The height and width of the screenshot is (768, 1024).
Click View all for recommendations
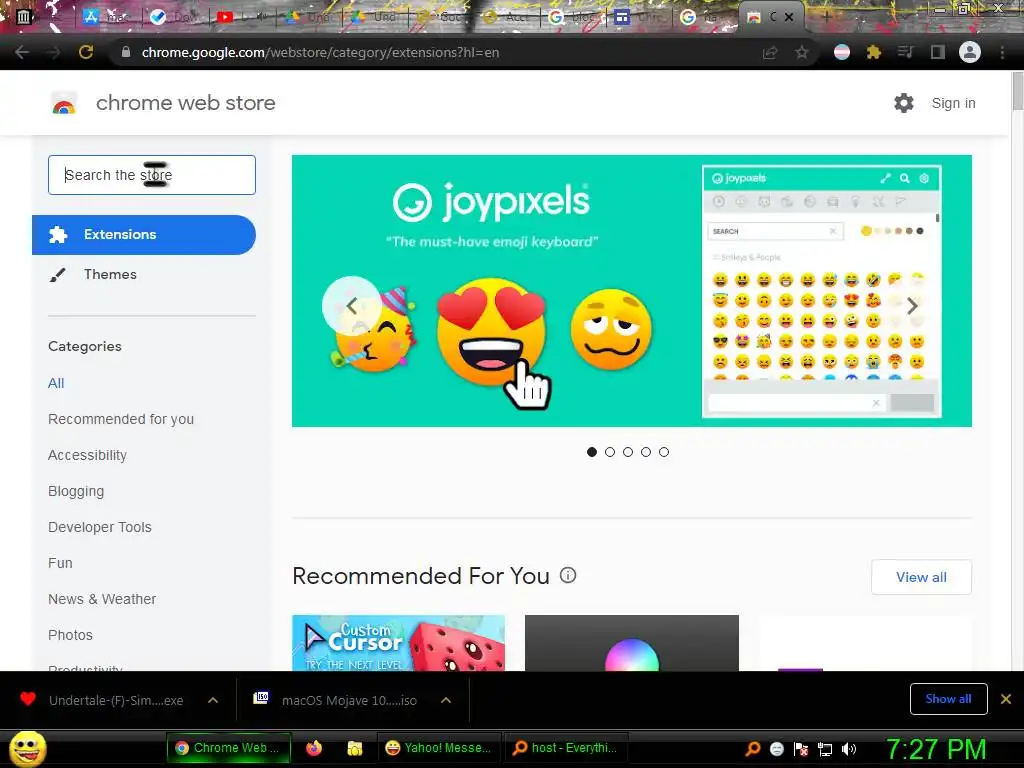(x=921, y=577)
